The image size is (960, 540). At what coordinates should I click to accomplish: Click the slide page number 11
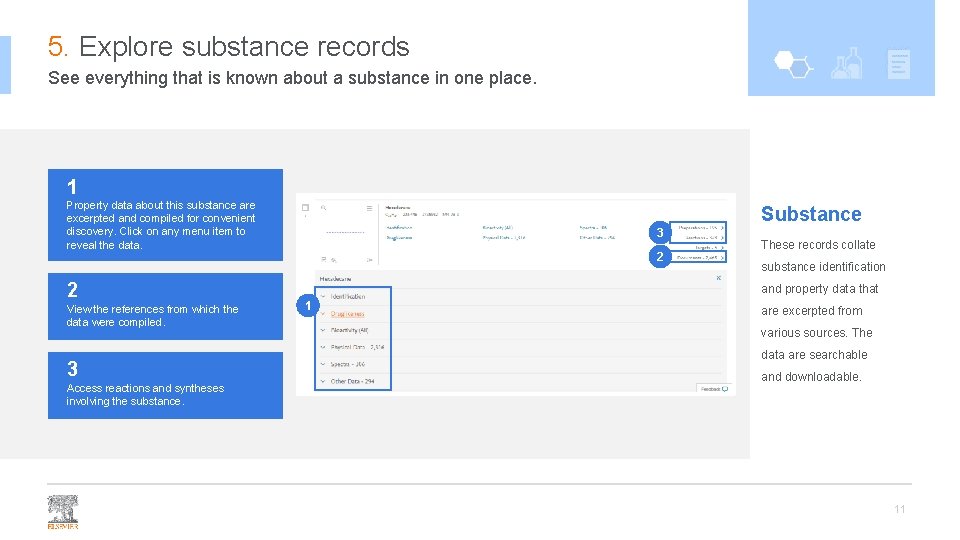coord(899,509)
